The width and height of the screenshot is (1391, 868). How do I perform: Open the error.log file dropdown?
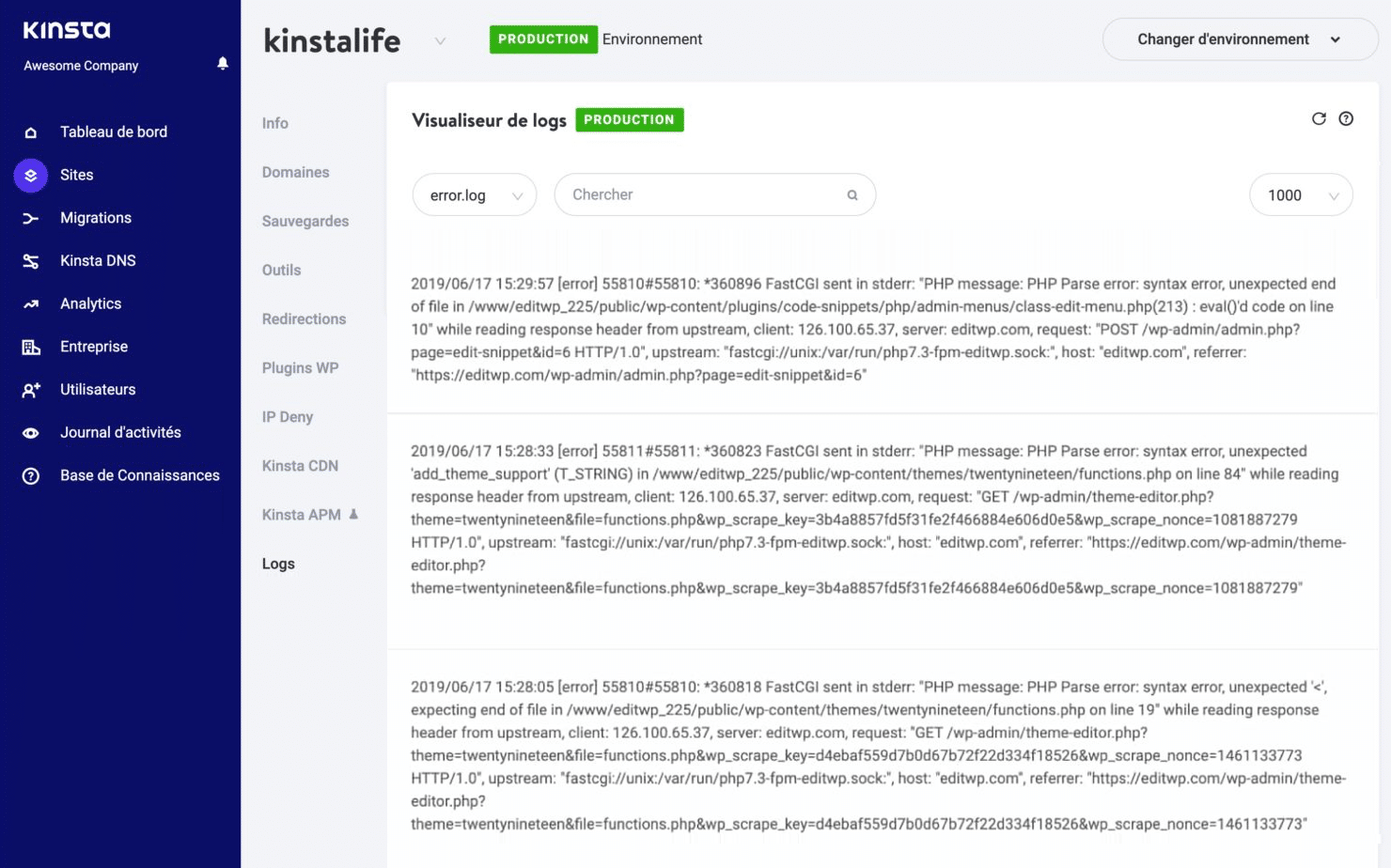475,195
